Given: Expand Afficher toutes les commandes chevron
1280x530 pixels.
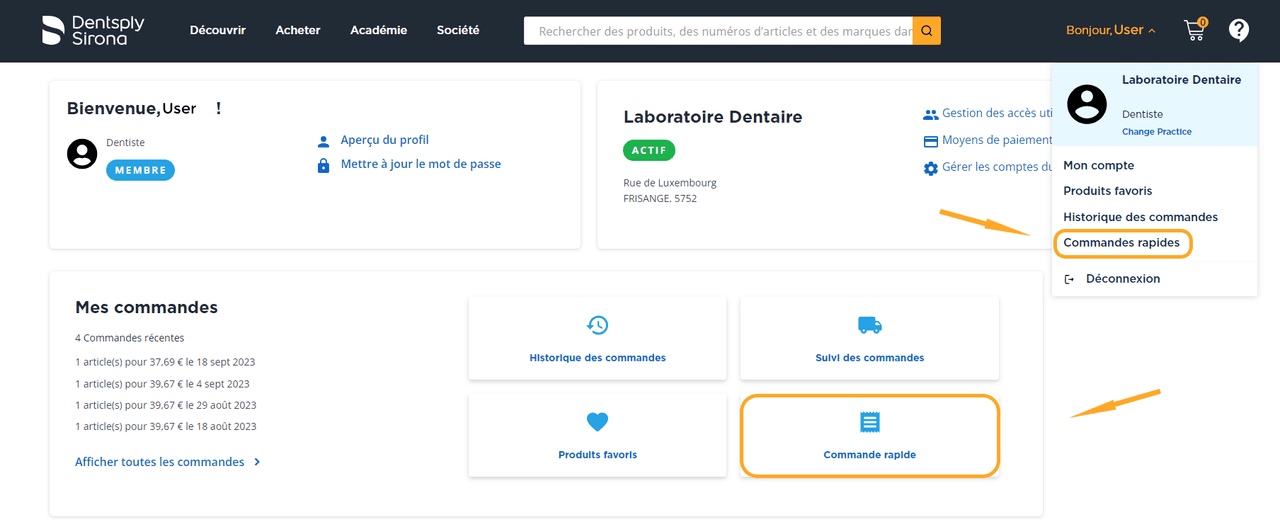Looking at the screenshot, I should tap(257, 462).
